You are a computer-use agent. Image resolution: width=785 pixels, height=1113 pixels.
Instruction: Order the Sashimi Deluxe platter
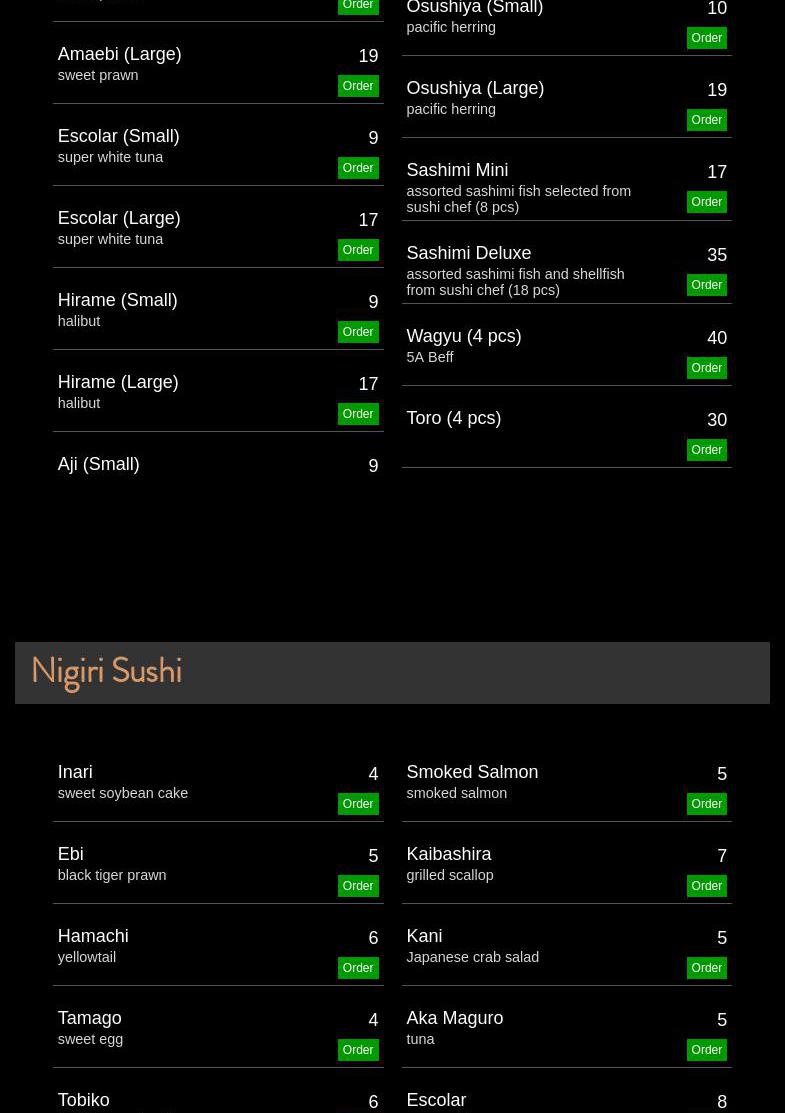[706, 285]
